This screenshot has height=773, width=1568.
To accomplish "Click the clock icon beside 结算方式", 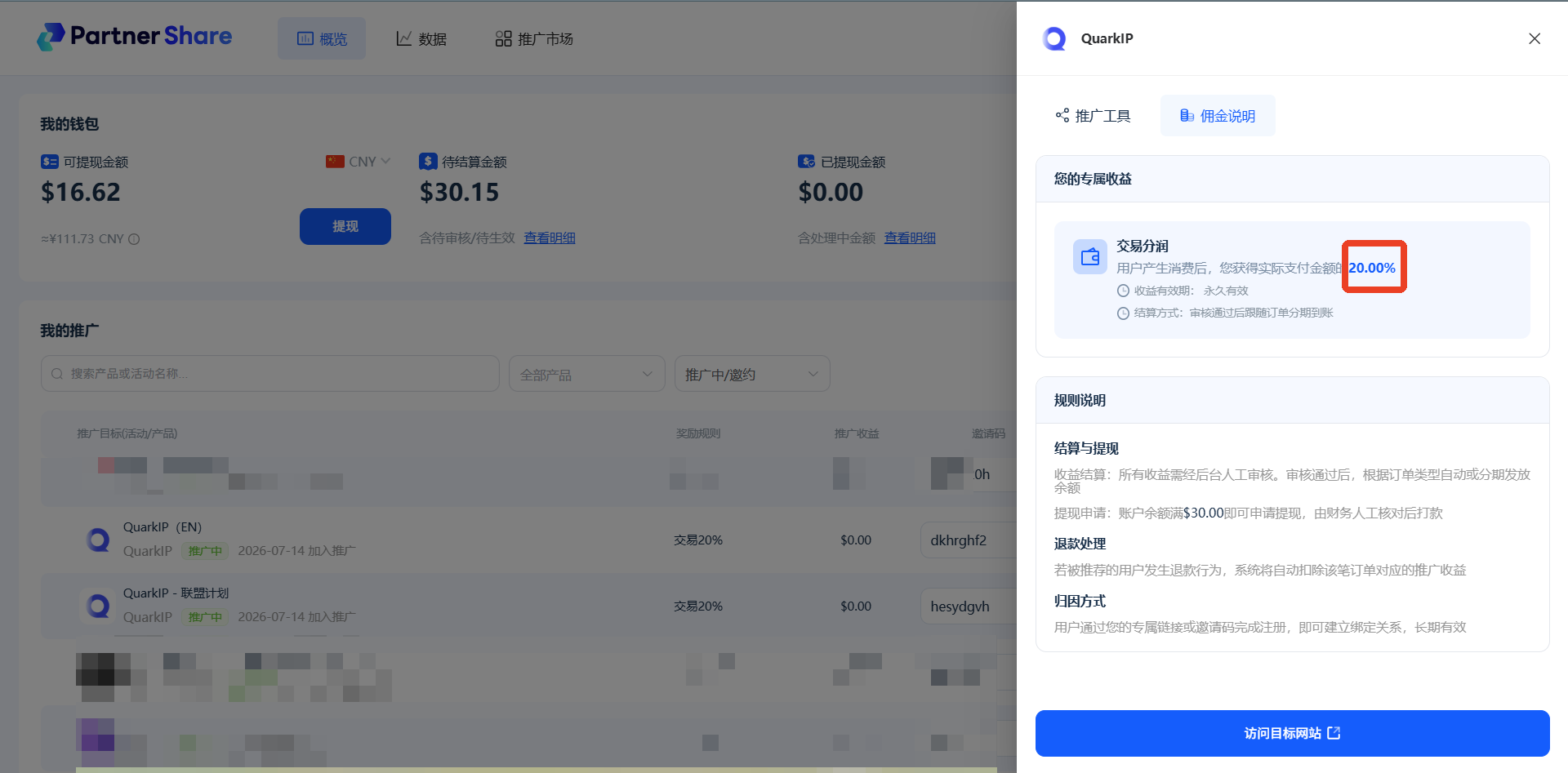I will pos(1123,313).
